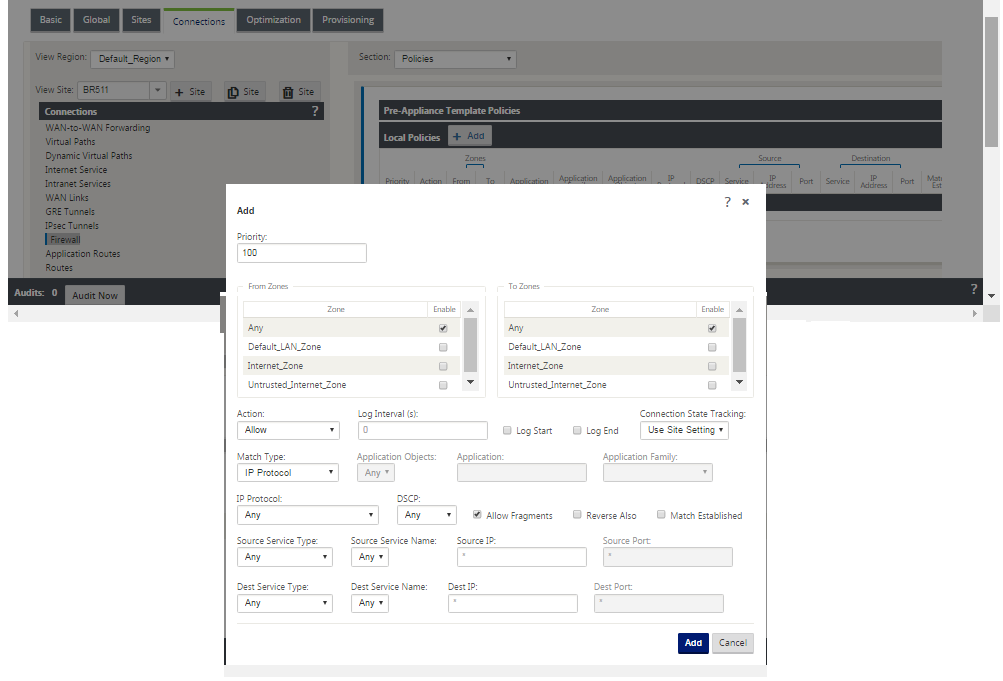Close the Add dialog with X
The height and width of the screenshot is (681, 1003).
coord(745,202)
